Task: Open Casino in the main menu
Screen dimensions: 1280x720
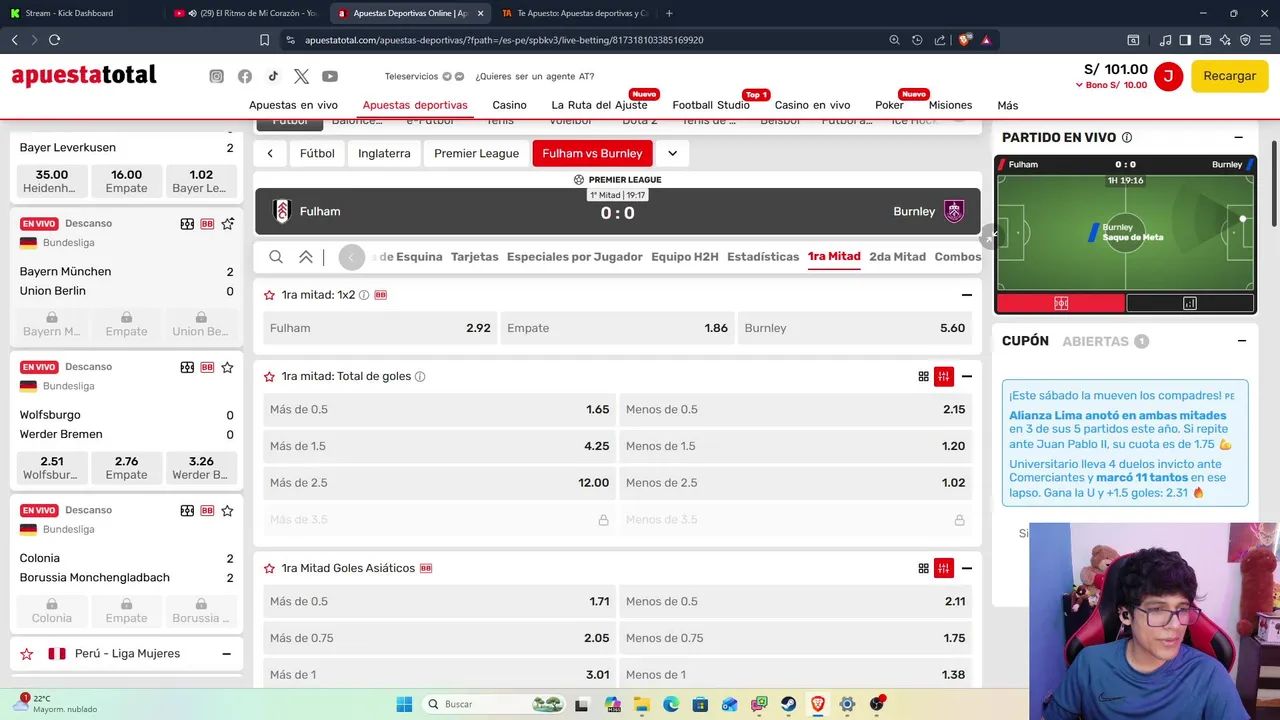Action: (x=510, y=105)
